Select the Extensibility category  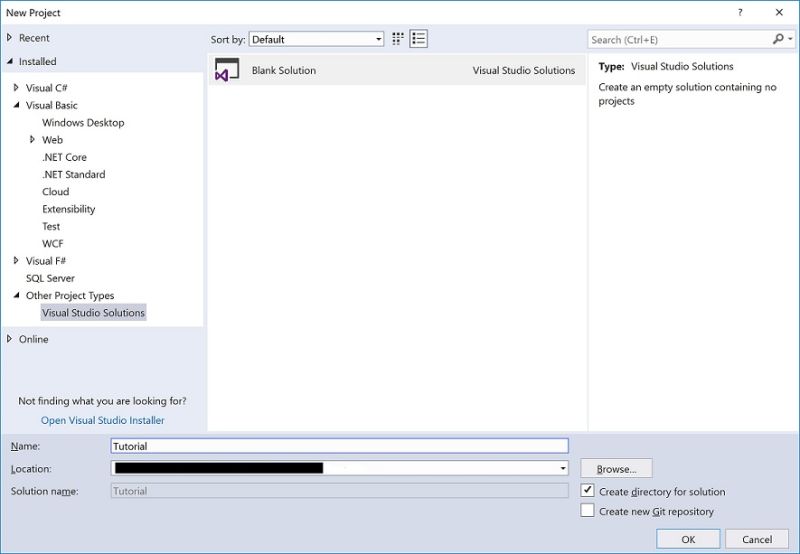[68, 209]
